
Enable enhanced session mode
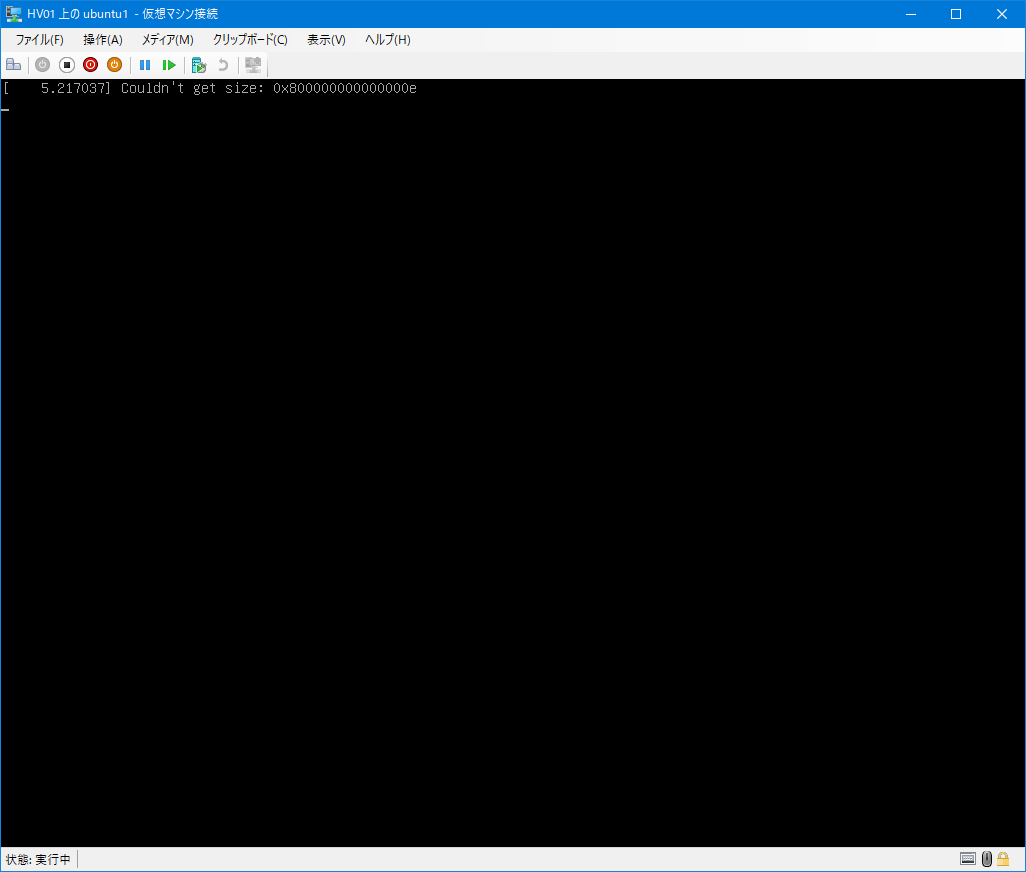point(252,64)
